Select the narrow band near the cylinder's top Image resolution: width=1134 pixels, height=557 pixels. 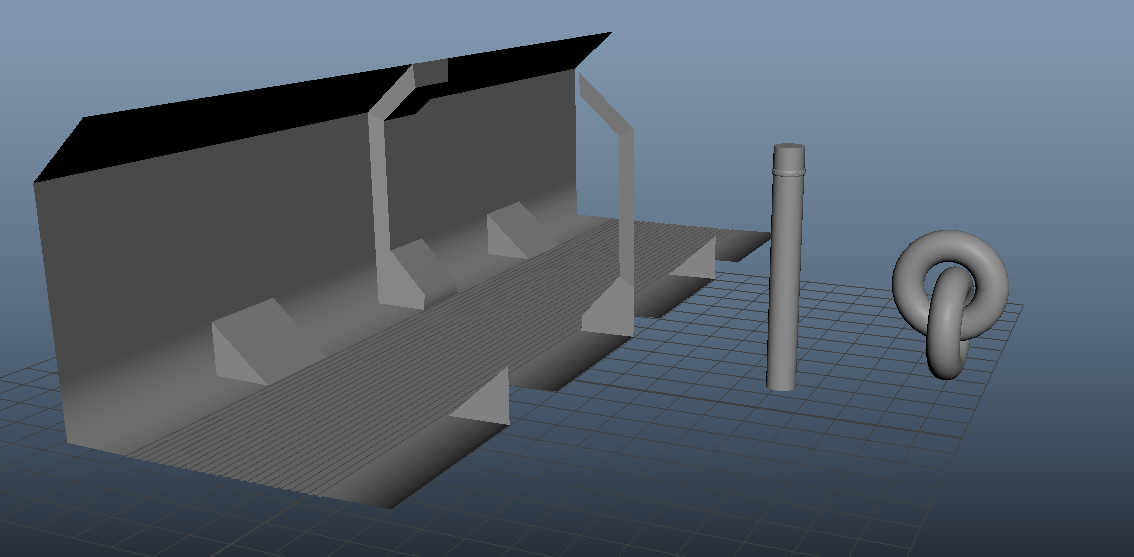click(x=788, y=173)
